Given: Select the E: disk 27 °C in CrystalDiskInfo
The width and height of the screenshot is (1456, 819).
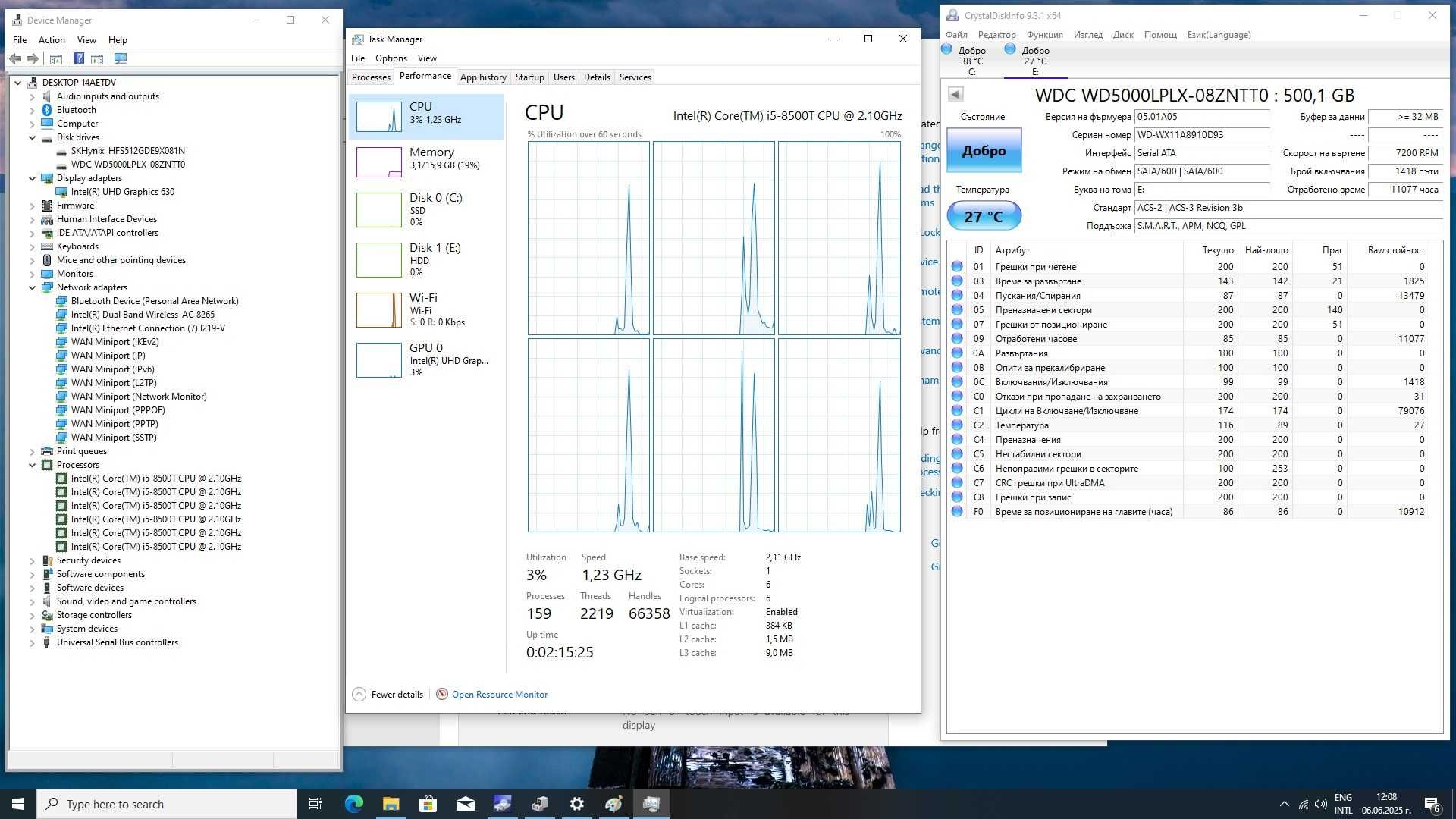Looking at the screenshot, I should click(x=1035, y=61).
